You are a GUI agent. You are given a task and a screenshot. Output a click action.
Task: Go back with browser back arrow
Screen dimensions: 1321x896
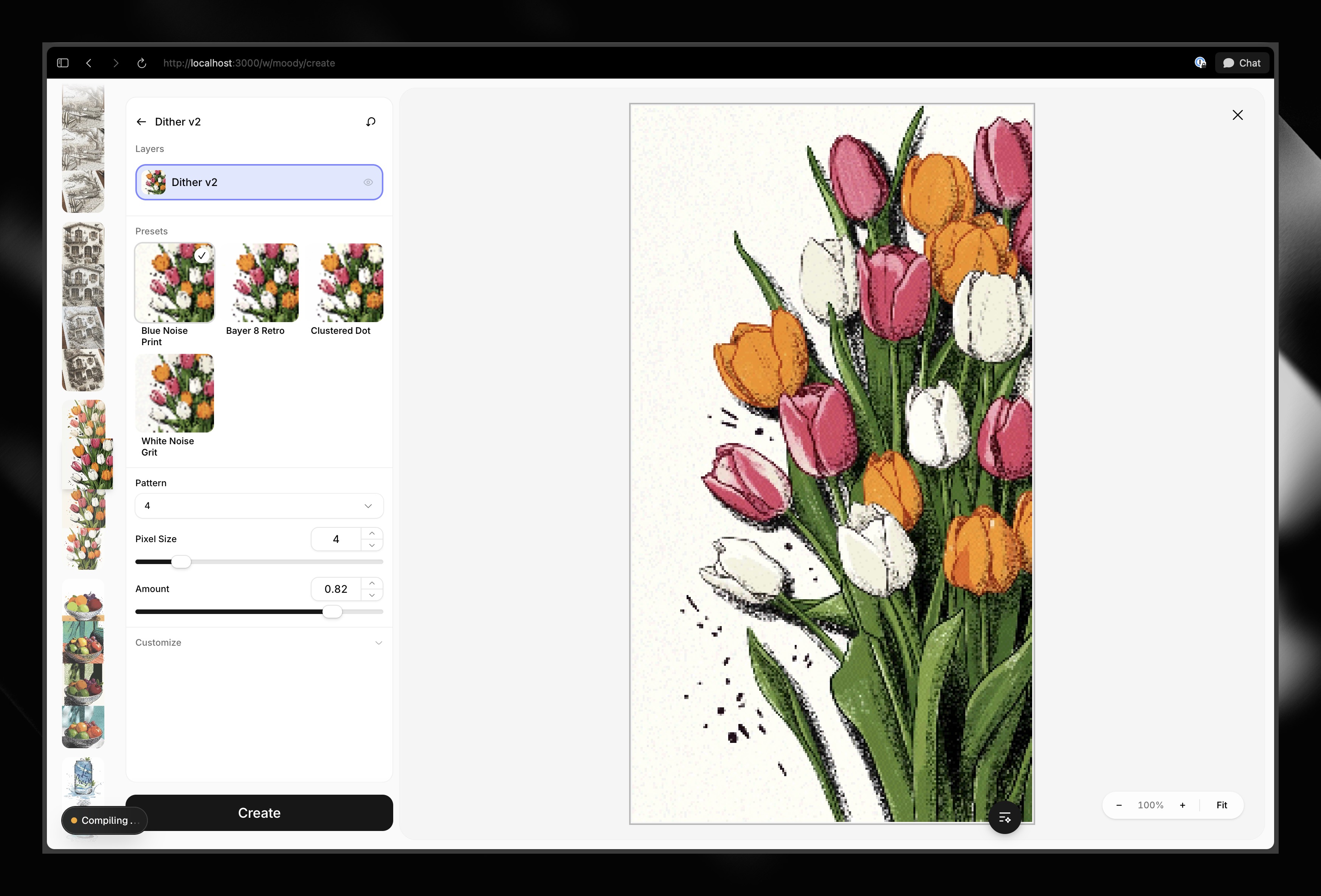(x=89, y=63)
